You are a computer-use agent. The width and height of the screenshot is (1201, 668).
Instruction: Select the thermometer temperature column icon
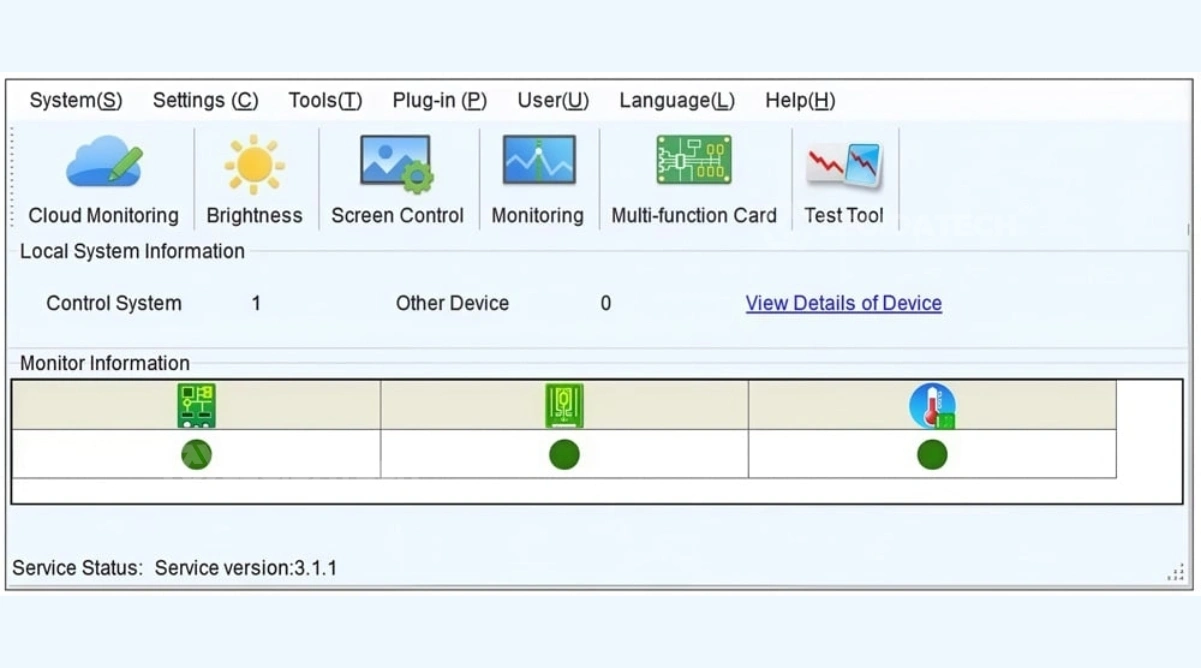(932, 406)
